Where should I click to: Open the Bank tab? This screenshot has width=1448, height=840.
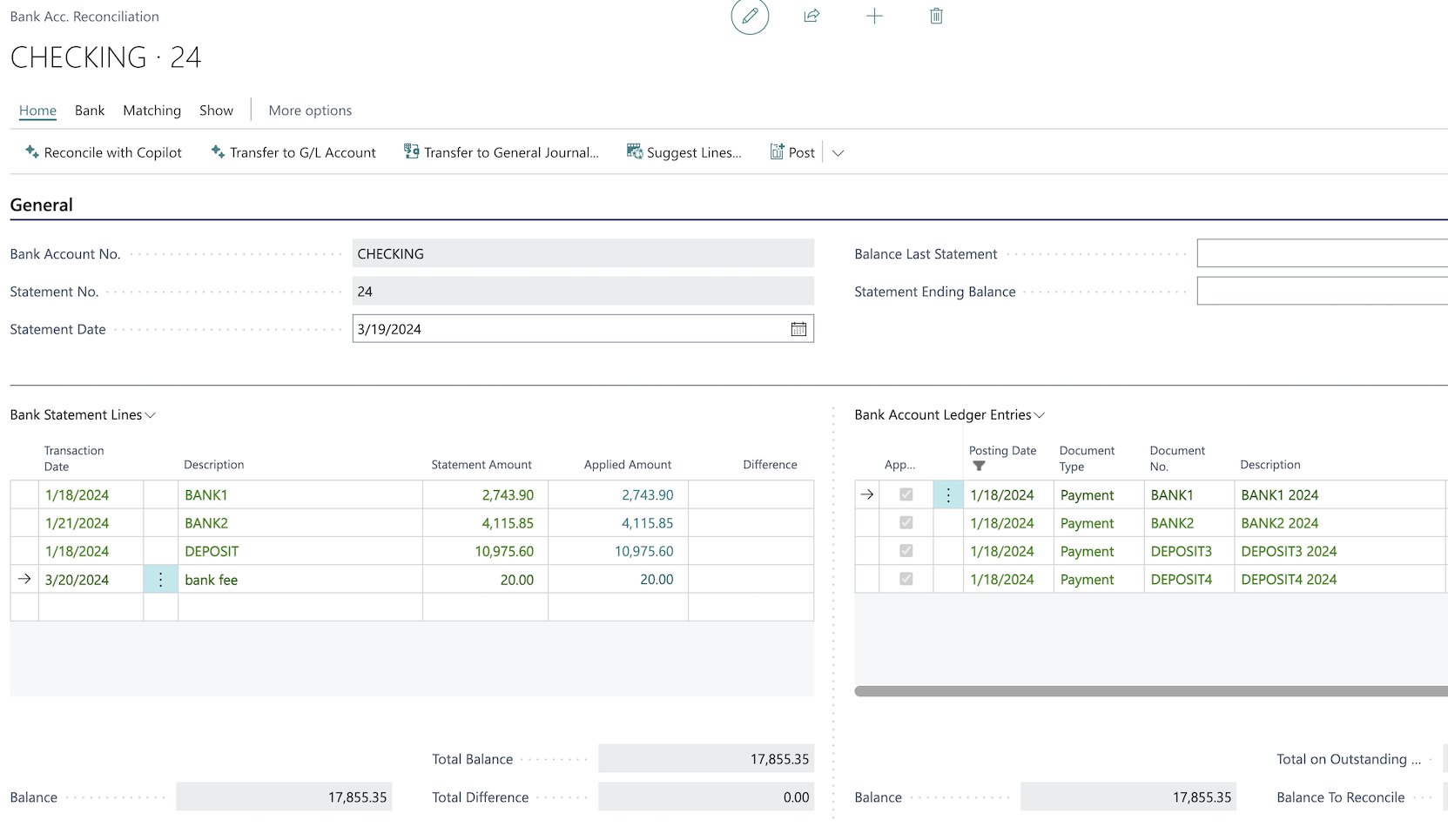[90, 111]
